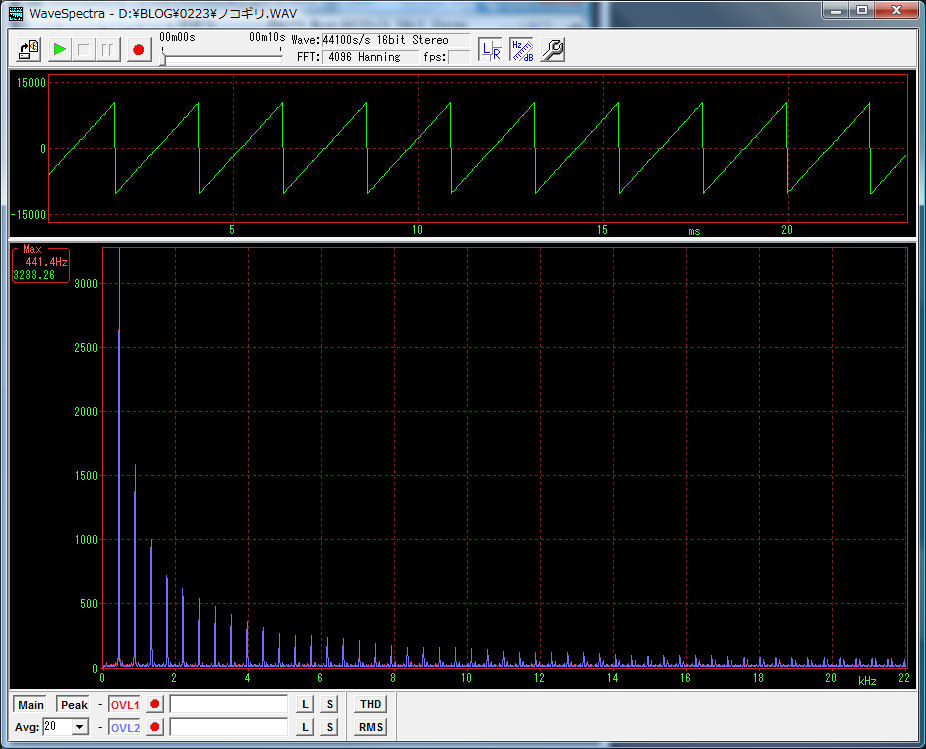Load overlay 2 with its L button

pos(305,727)
